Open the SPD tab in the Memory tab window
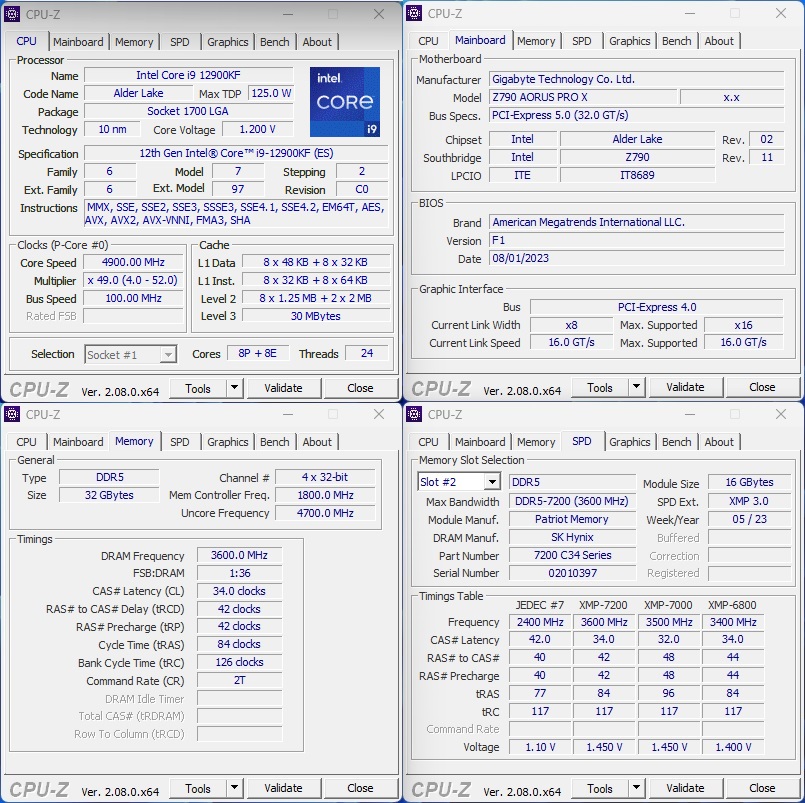The height and width of the screenshot is (803, 805). point(180,442)
